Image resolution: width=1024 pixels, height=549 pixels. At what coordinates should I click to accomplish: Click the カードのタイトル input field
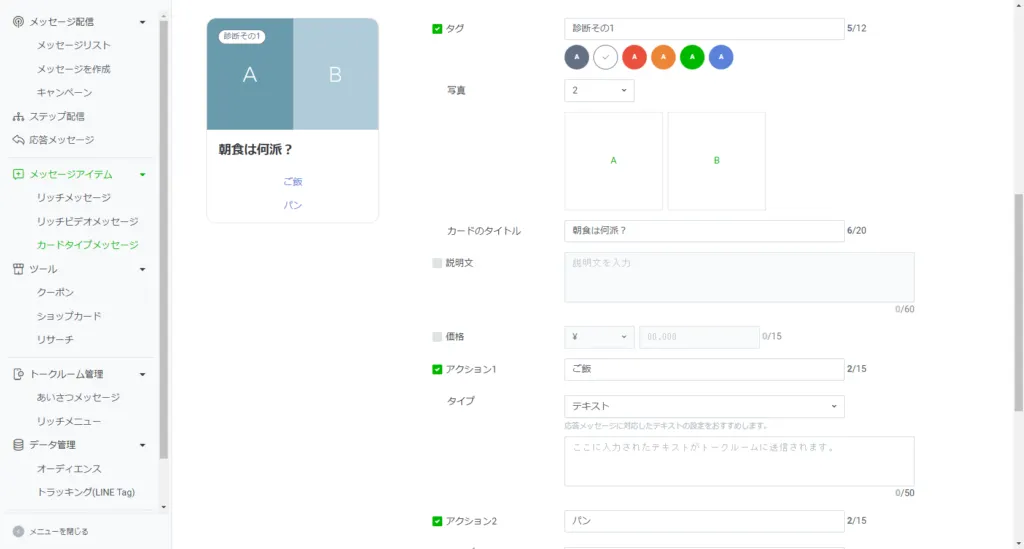703,231
